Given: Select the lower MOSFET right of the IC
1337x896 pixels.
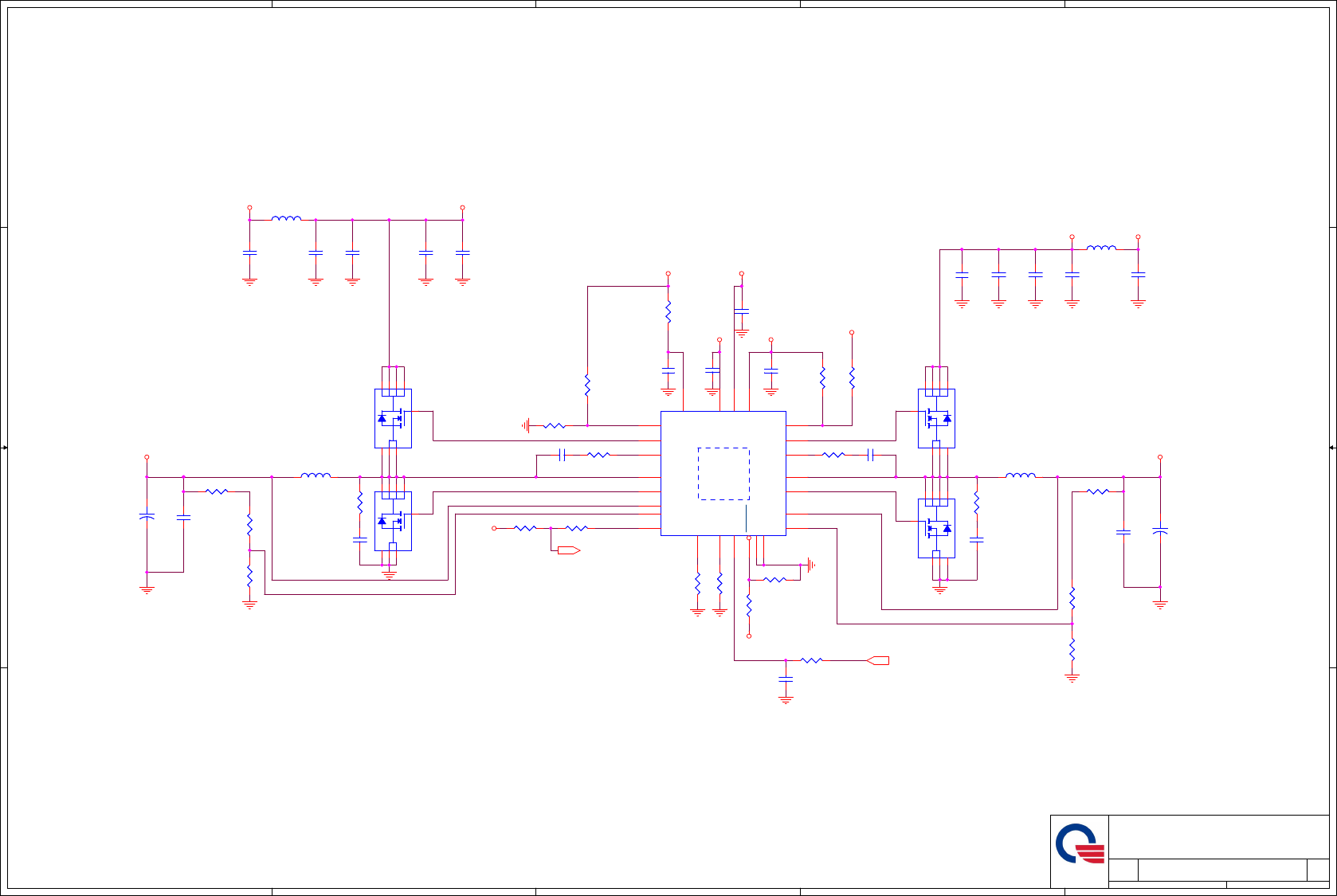Looking at the screenshot, I should pyautogui.click(x=936, y=528).
